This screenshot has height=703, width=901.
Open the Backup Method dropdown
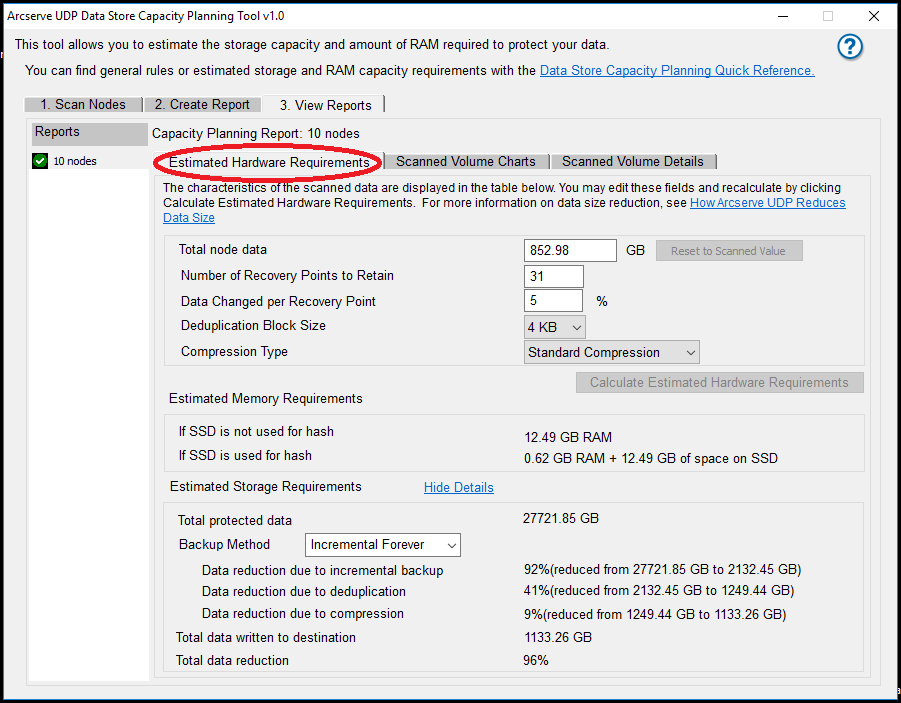383,545
